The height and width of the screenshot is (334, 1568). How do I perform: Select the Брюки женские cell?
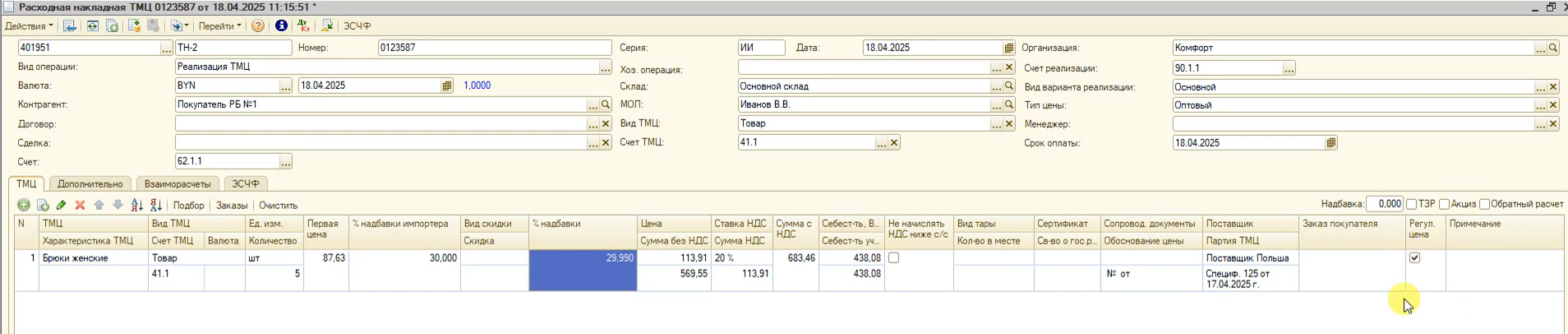[x=94, y=257]
